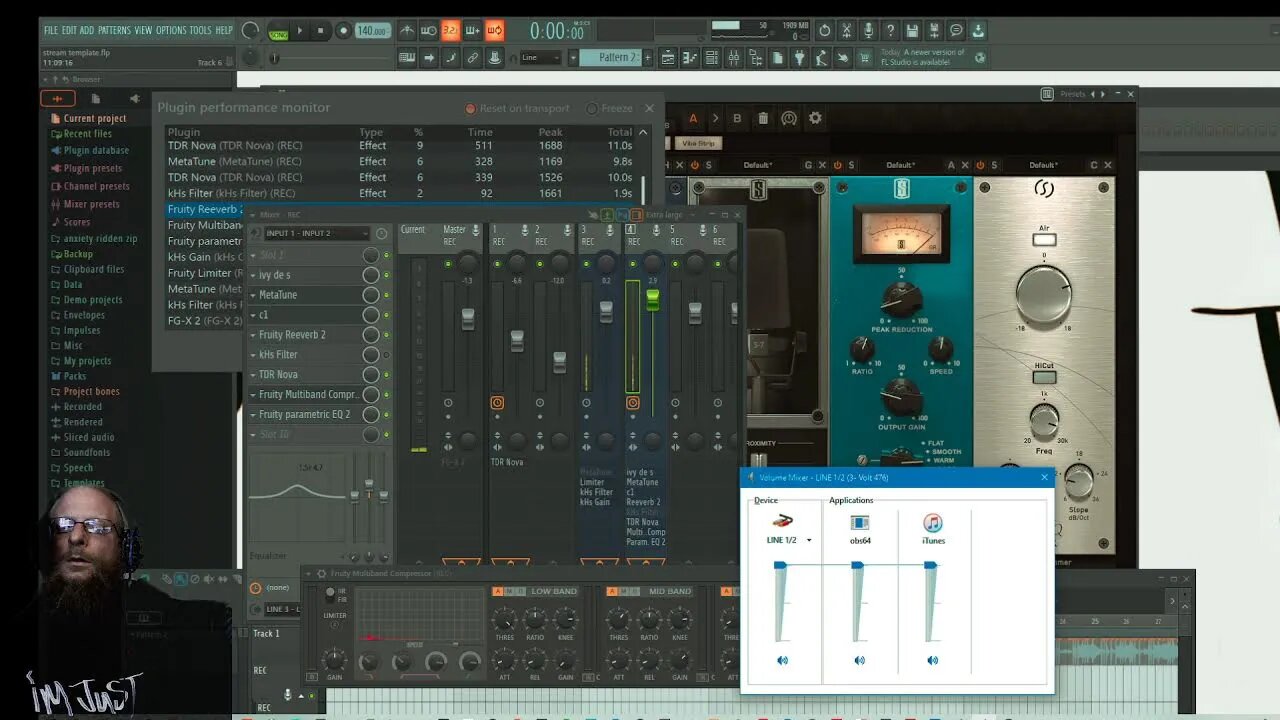Expand the Fruity parametric EQ 2 slot arrow

pos(254,415)
